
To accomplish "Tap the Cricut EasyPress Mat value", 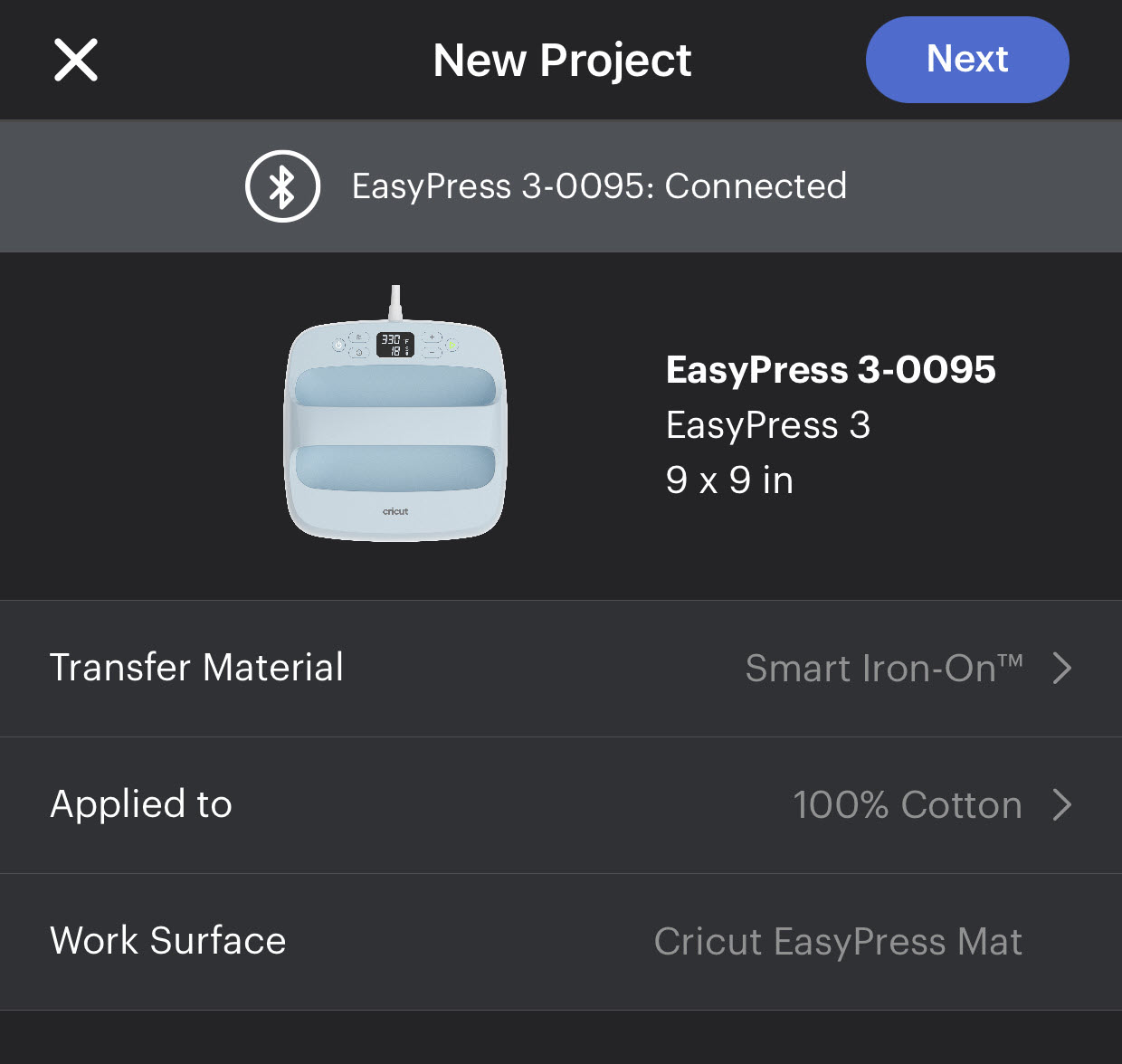I will coord(838,942).
